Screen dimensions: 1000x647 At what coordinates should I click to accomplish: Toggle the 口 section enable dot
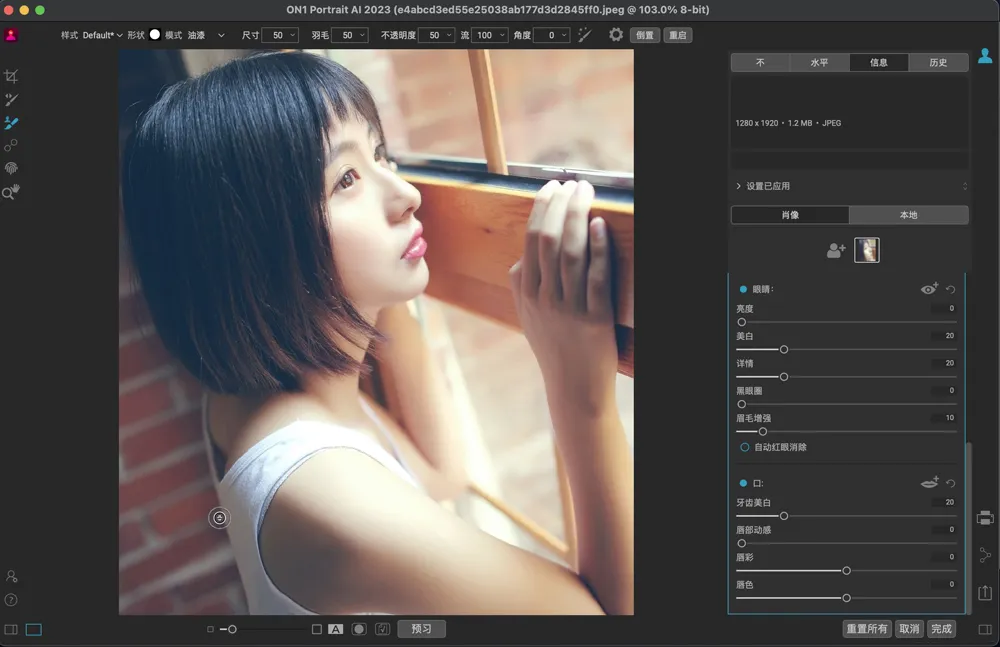(743, 483)
